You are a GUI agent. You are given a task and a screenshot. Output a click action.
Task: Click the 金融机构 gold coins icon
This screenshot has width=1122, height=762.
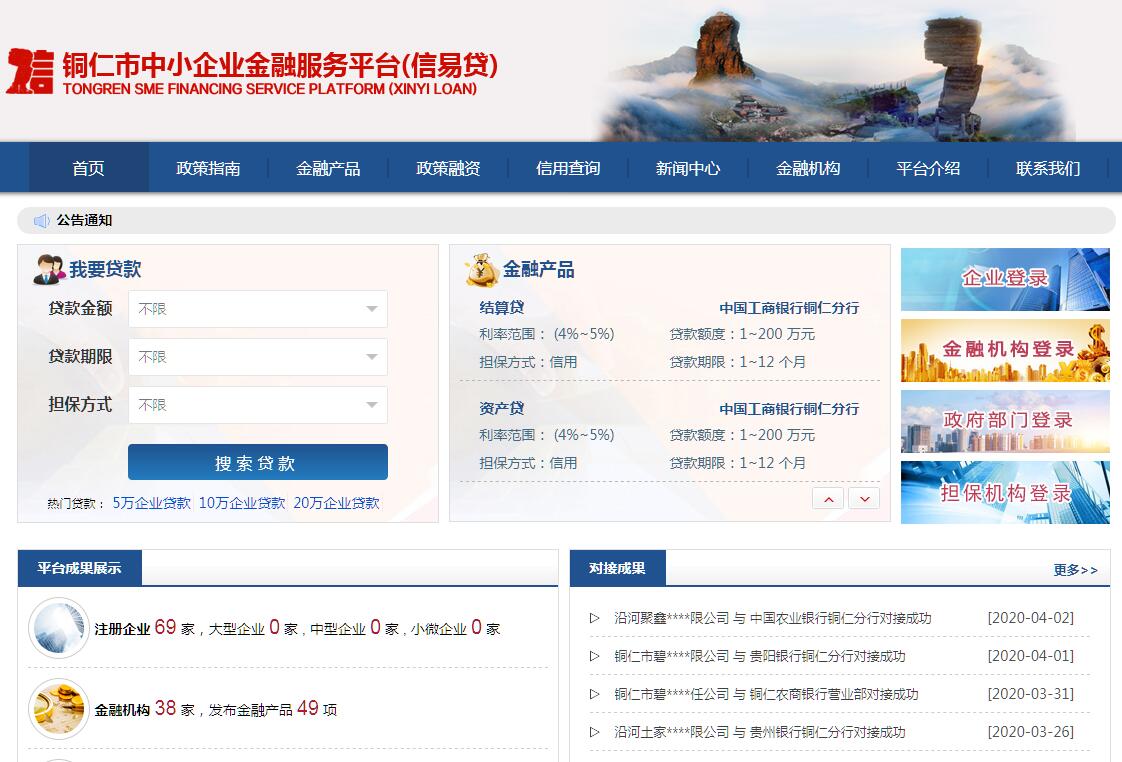[59, 708]
